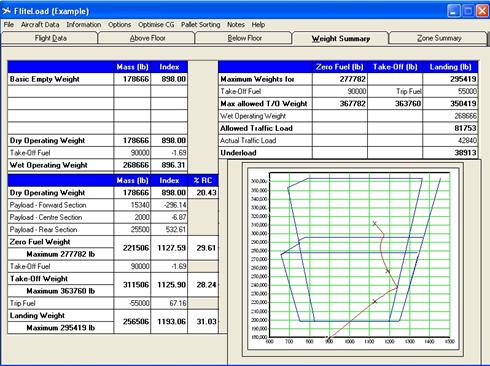The height and width of the screenshot is (366, 490).
Task: Close the FliteLoad window
Action: tap(482, 11)
